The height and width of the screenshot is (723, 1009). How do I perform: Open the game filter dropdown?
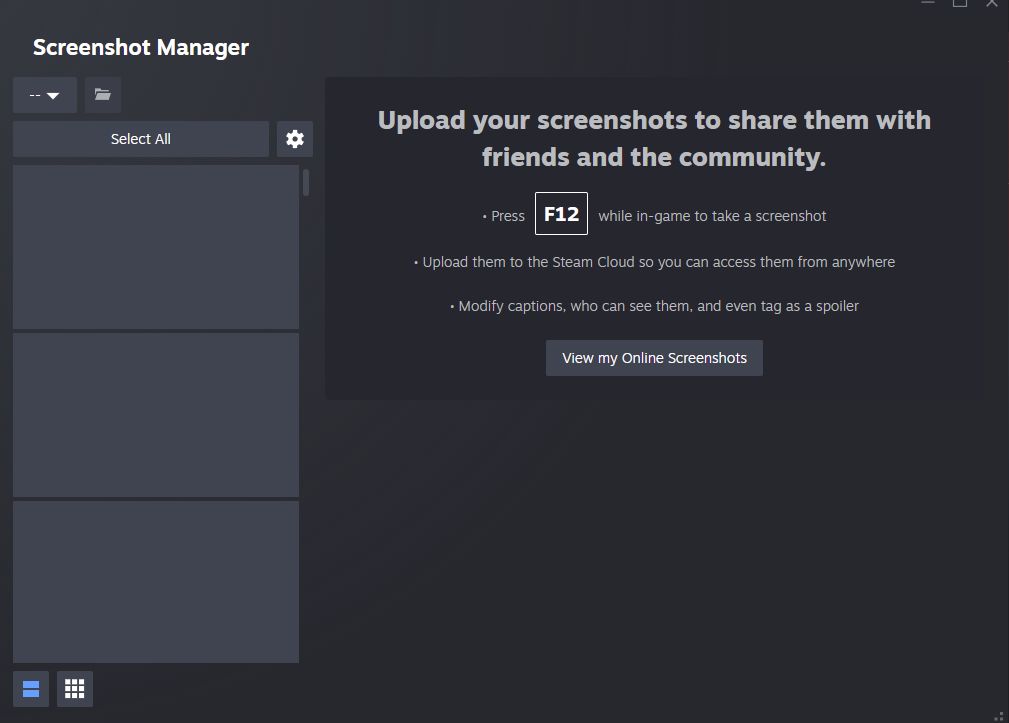tap(44, 95)
